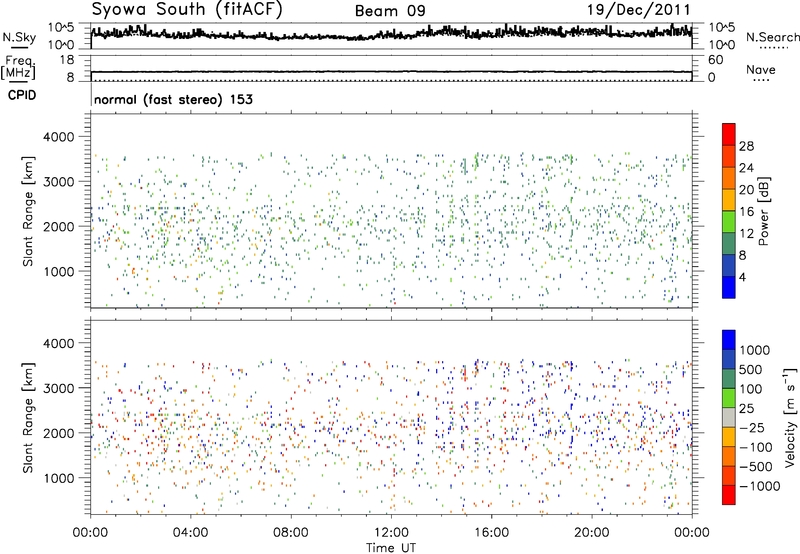The width and height of the screenshot is (800, 554).
Task: Click the 'Freq. [MHz]' axis label
Action: [19, 68]
